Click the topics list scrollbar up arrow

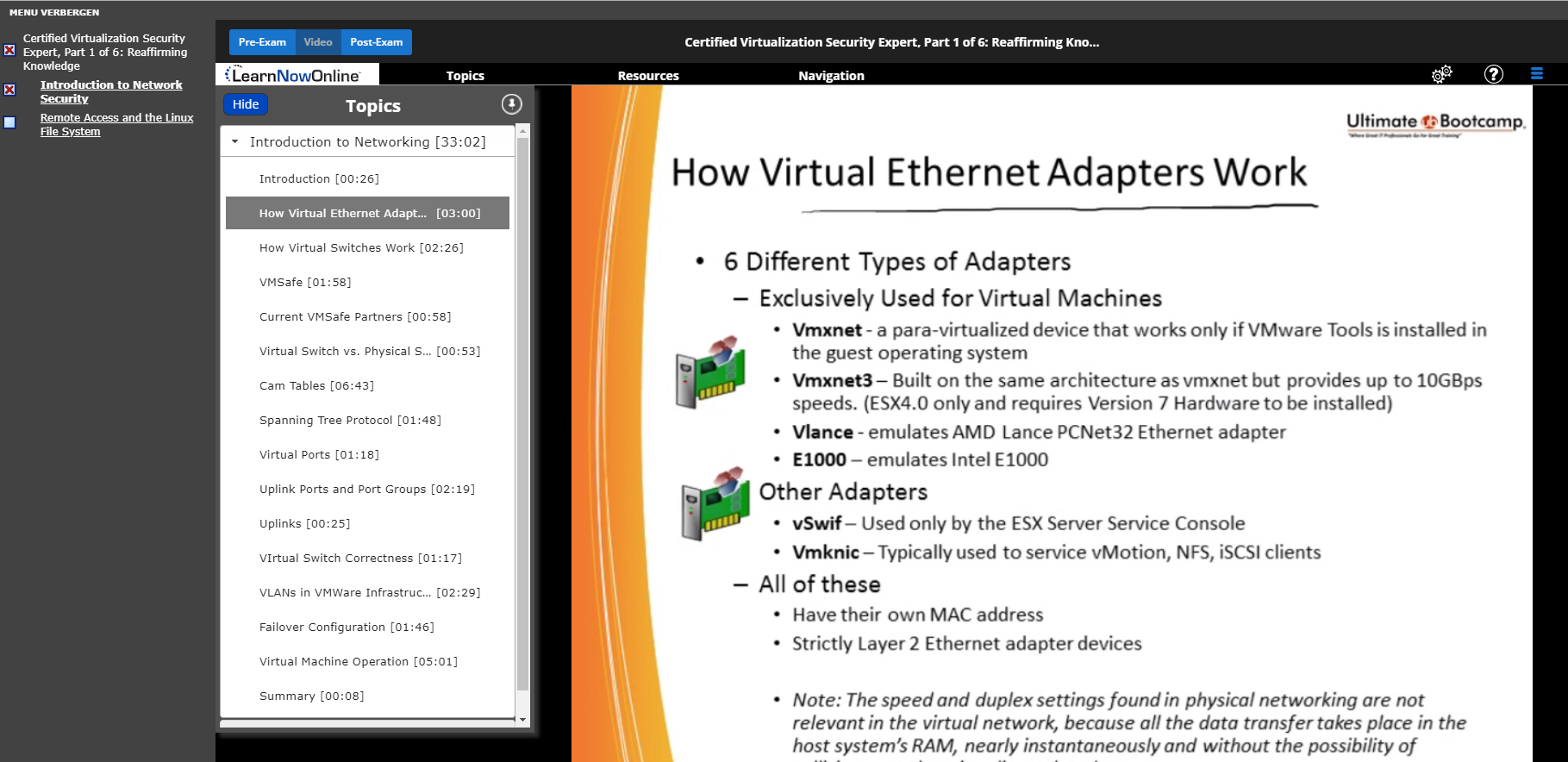(522, 132)
